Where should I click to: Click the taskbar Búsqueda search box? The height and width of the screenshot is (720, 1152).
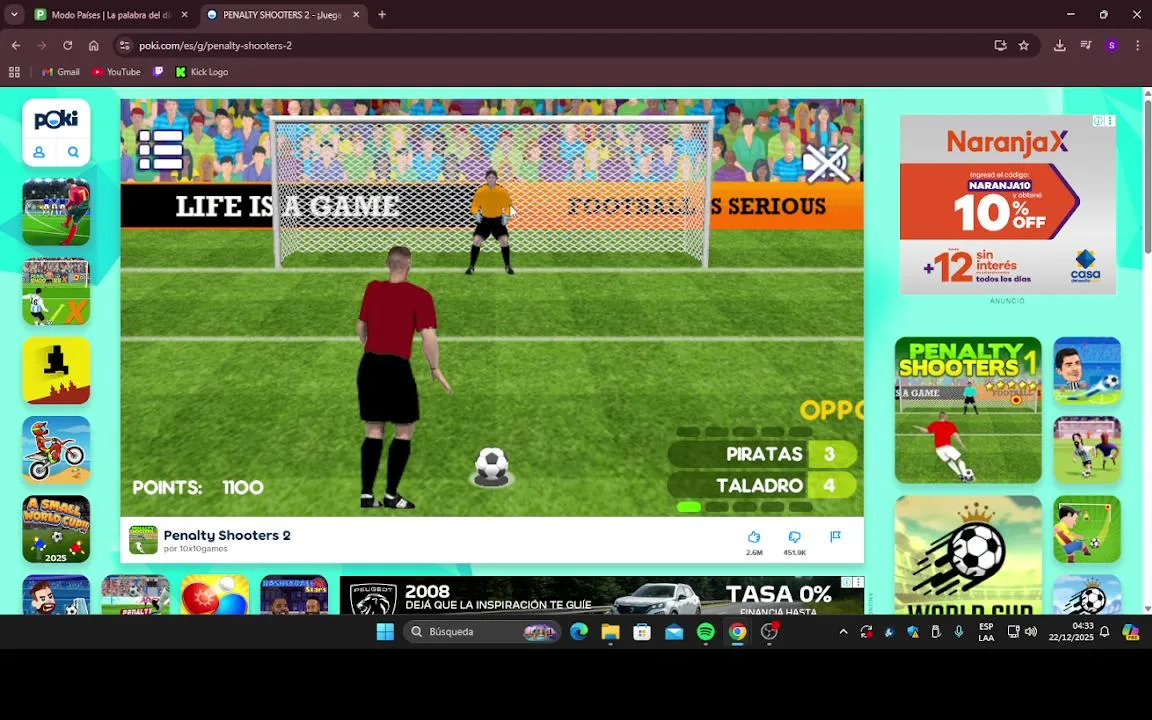point(482,632)
